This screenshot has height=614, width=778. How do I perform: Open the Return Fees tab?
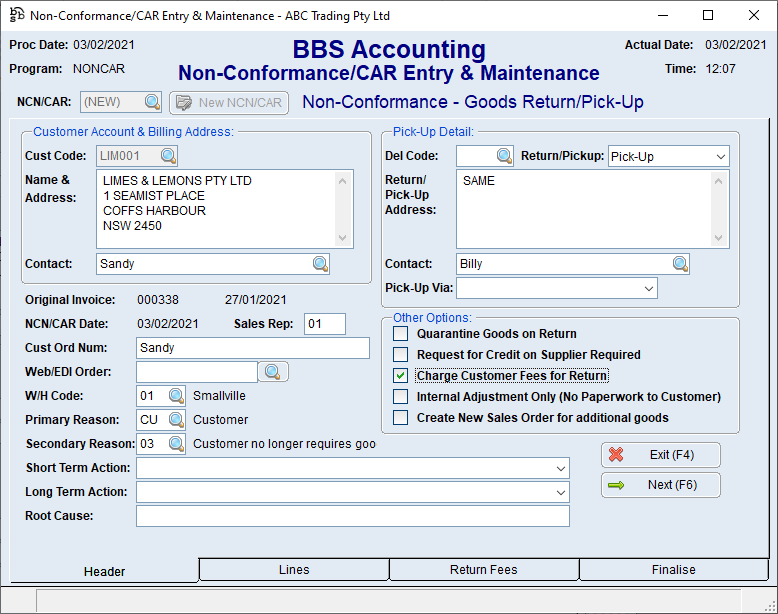484,570
